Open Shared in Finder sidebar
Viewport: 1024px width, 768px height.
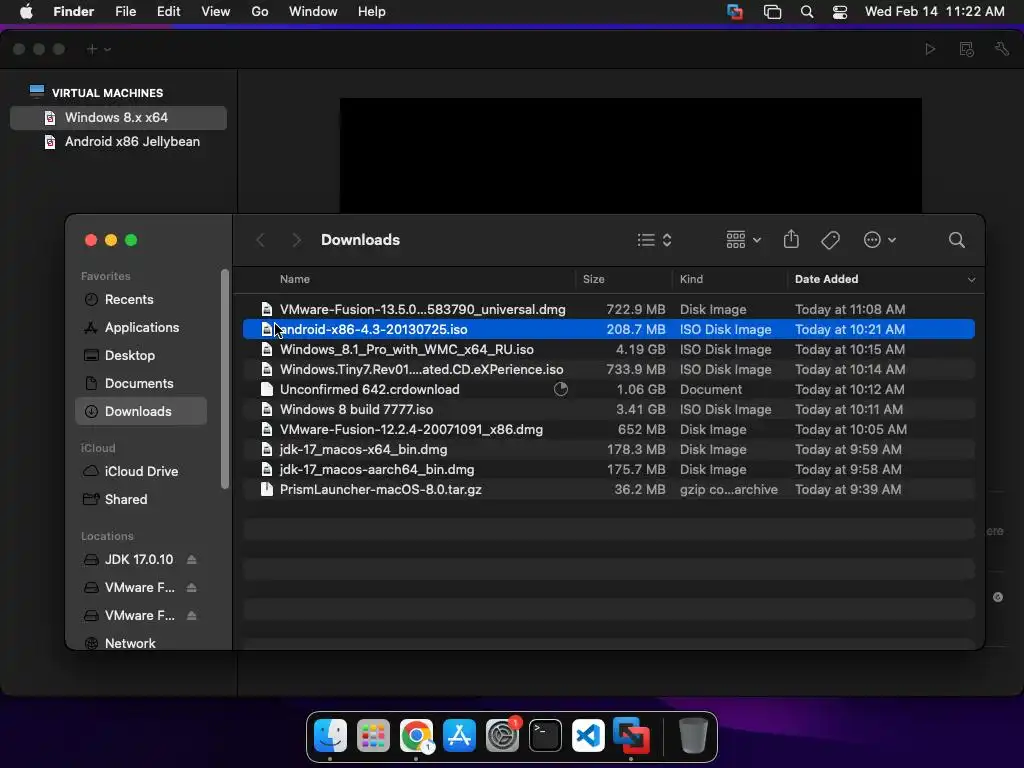140,499
